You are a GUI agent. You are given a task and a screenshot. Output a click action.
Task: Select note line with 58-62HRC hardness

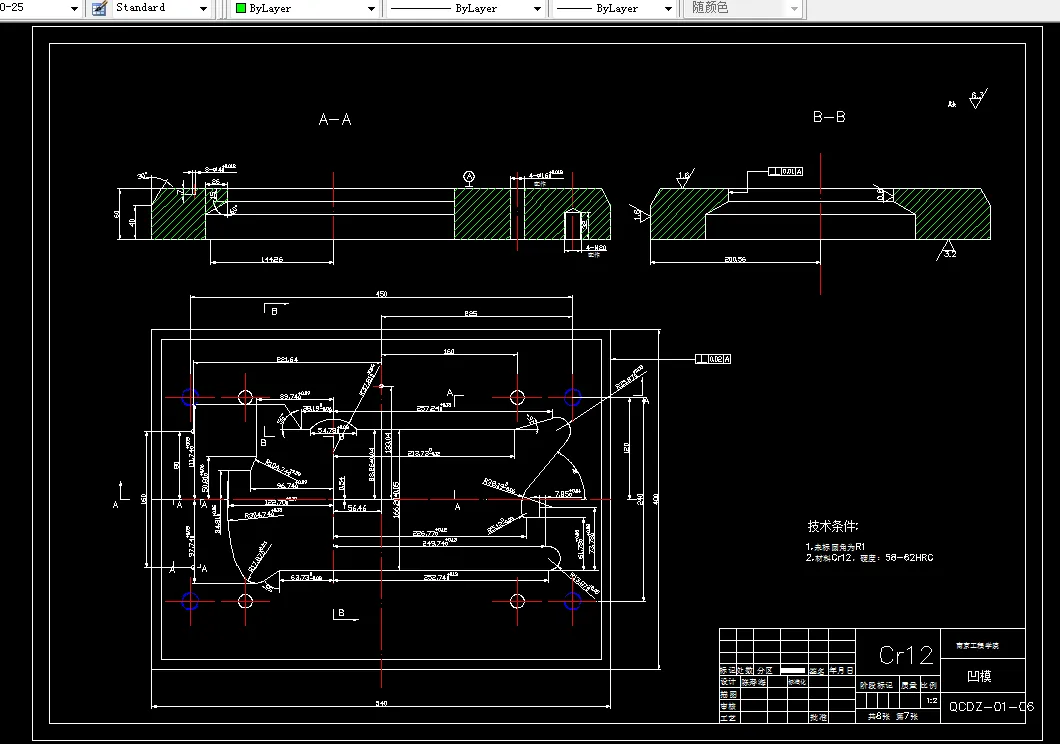(869, 558)
